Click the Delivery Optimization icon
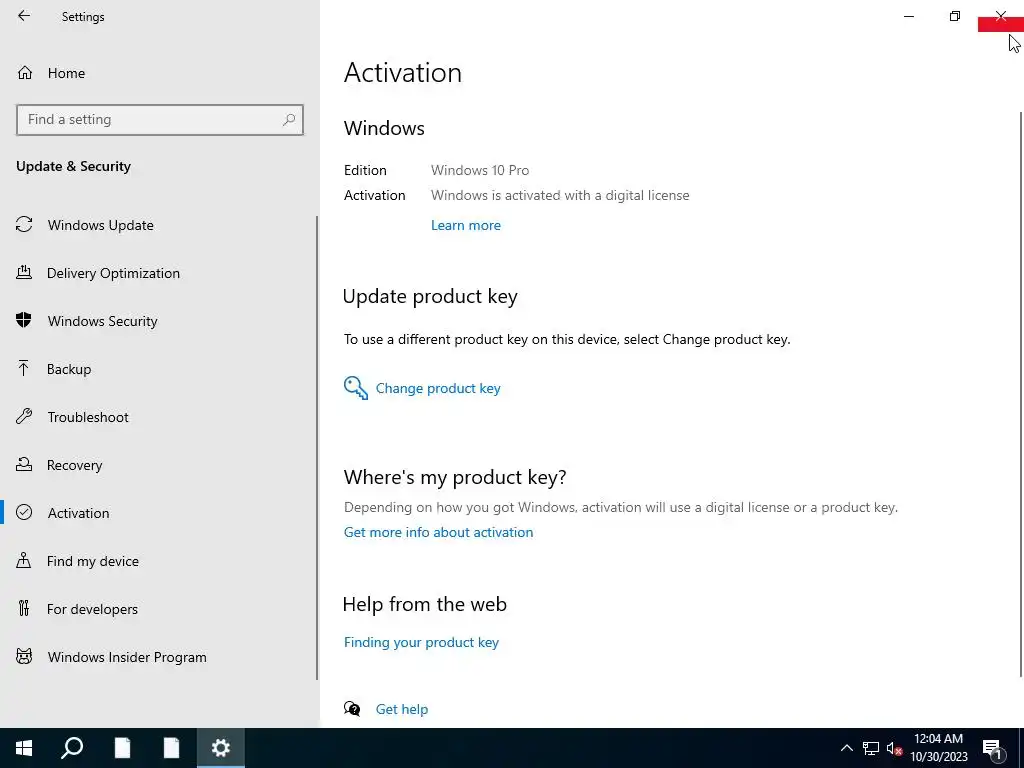The image size is (1024, 768). coord(24,272)
